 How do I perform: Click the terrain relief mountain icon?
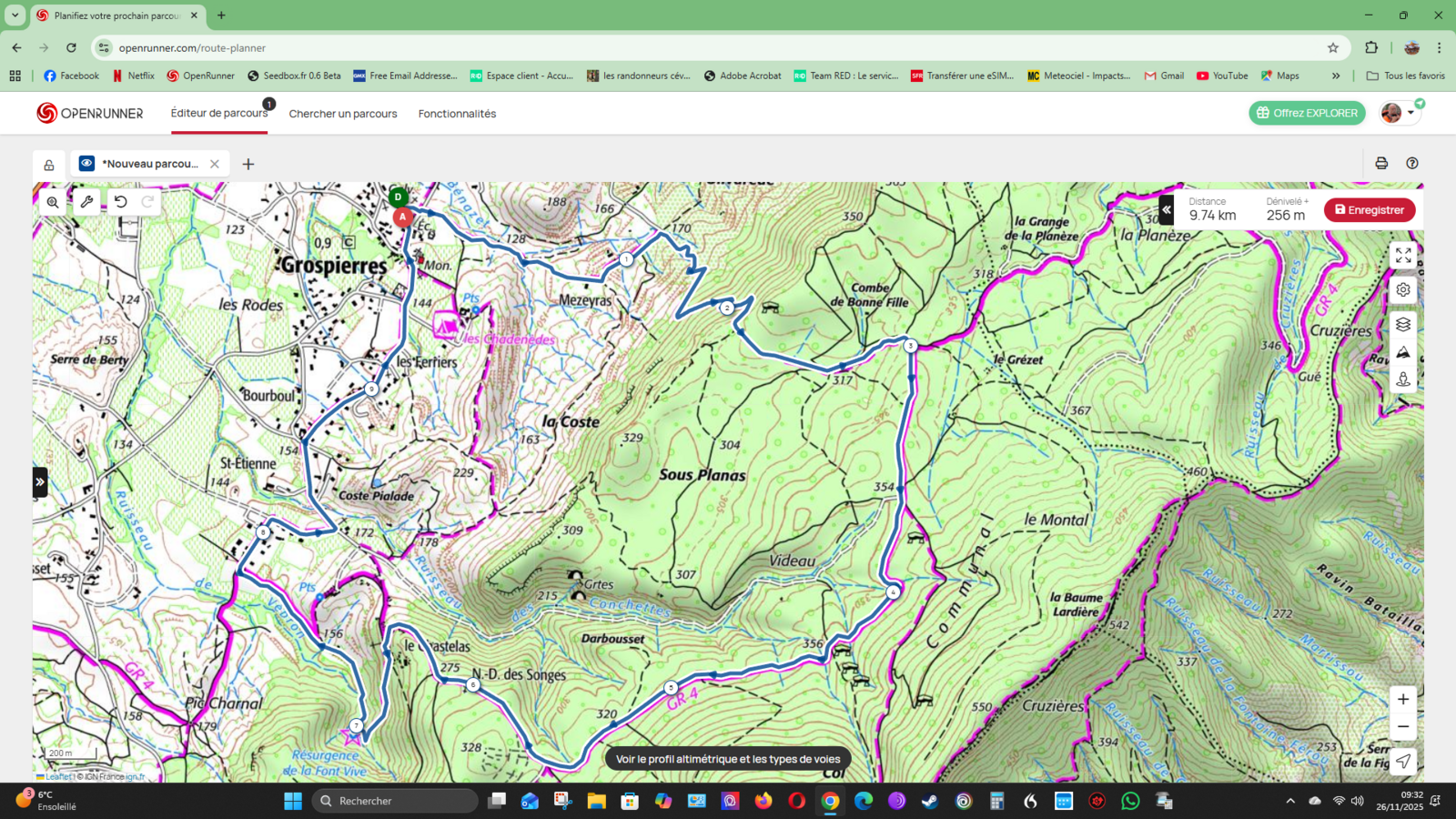(1402, 352)
